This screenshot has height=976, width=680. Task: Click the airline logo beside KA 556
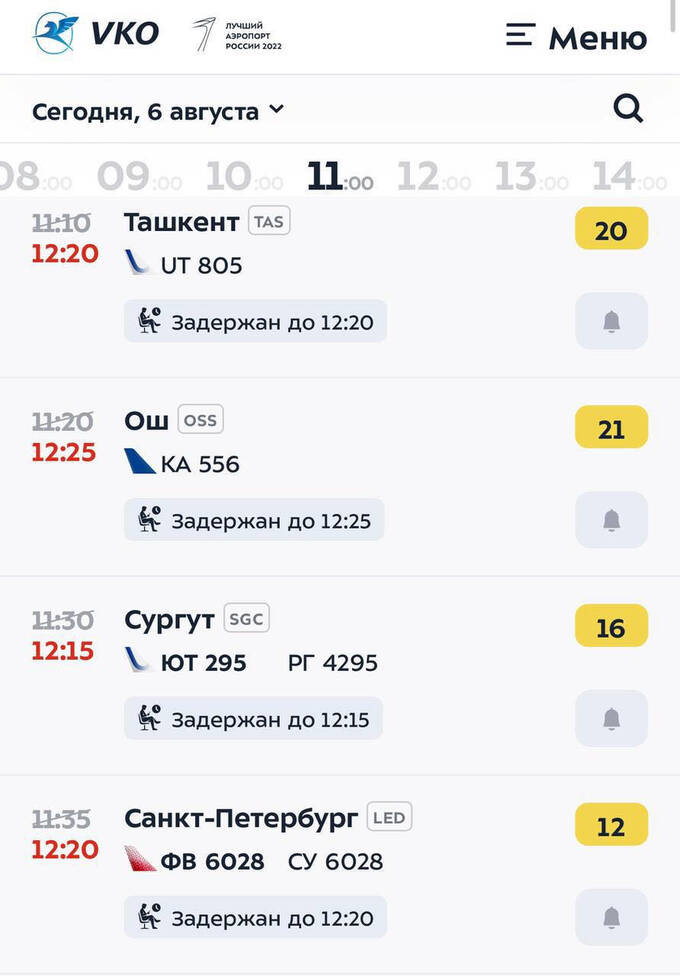click(x=139, y=463)
